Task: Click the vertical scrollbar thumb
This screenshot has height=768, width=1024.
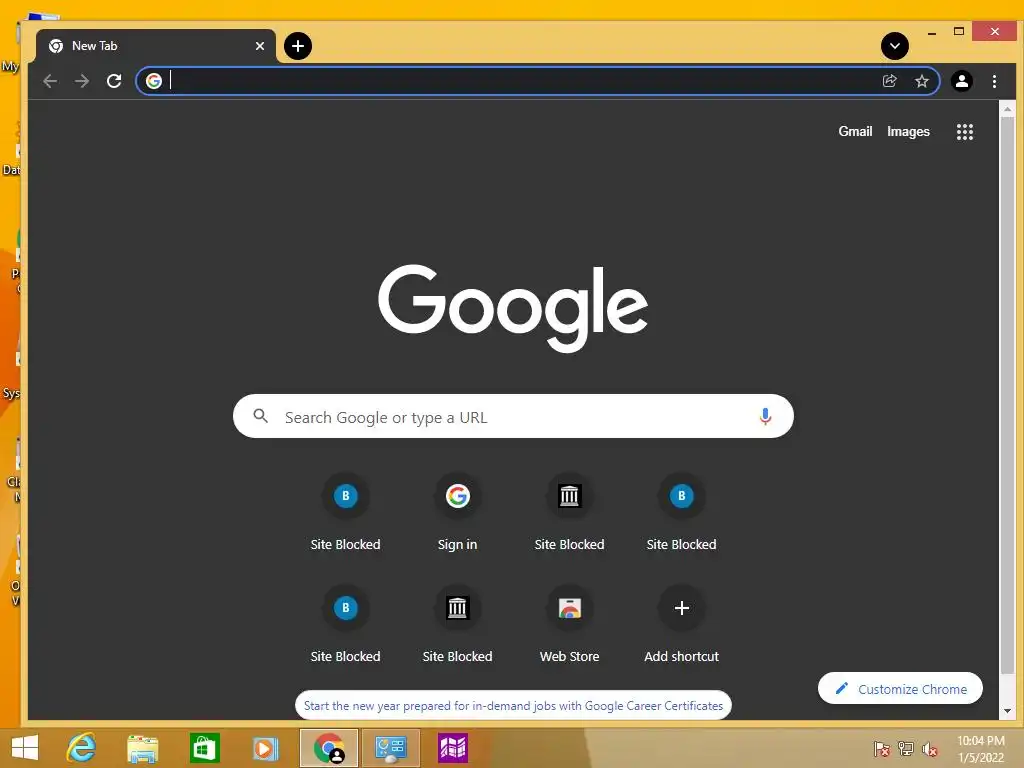Action: tap(1007, 395)
